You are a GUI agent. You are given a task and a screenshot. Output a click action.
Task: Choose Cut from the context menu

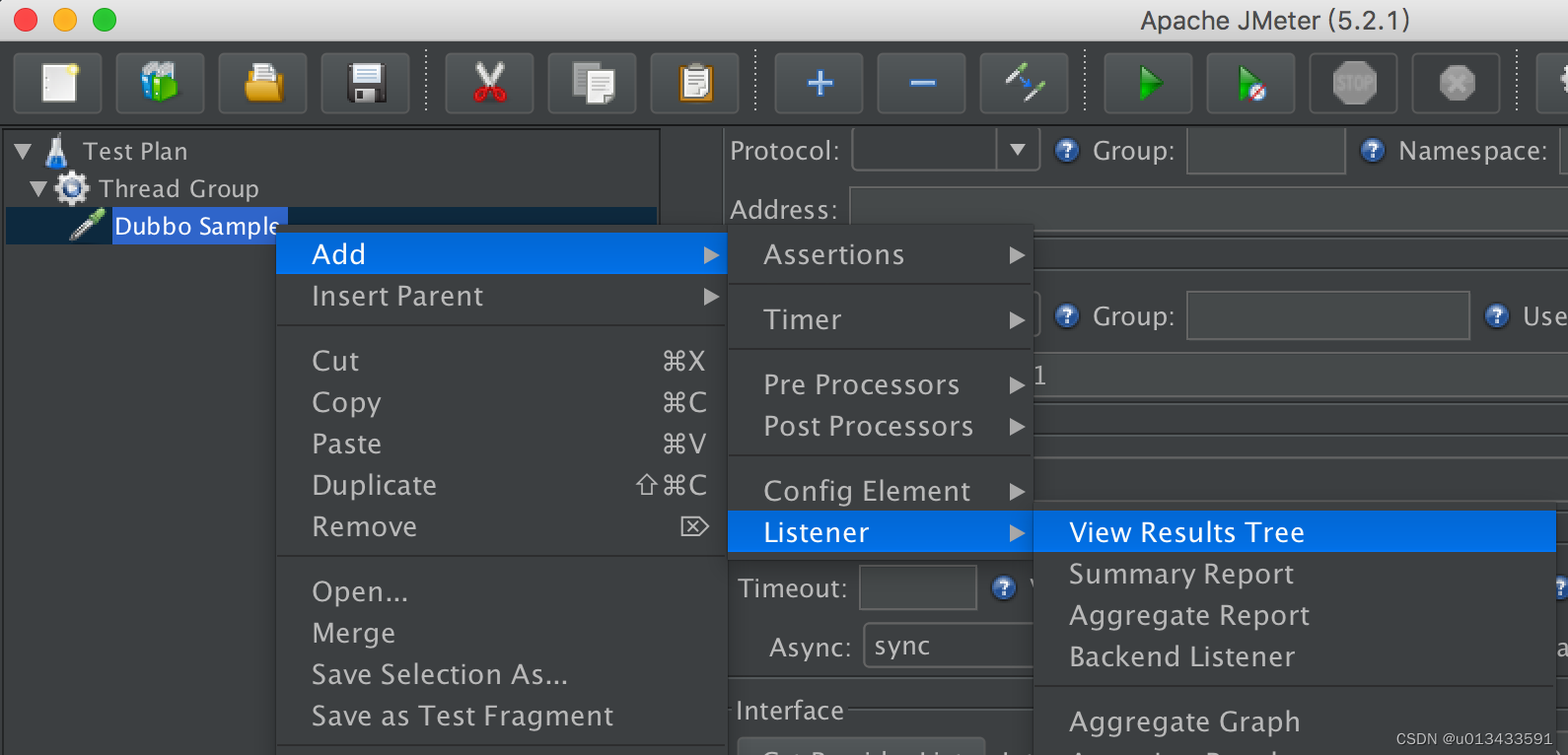502,362
